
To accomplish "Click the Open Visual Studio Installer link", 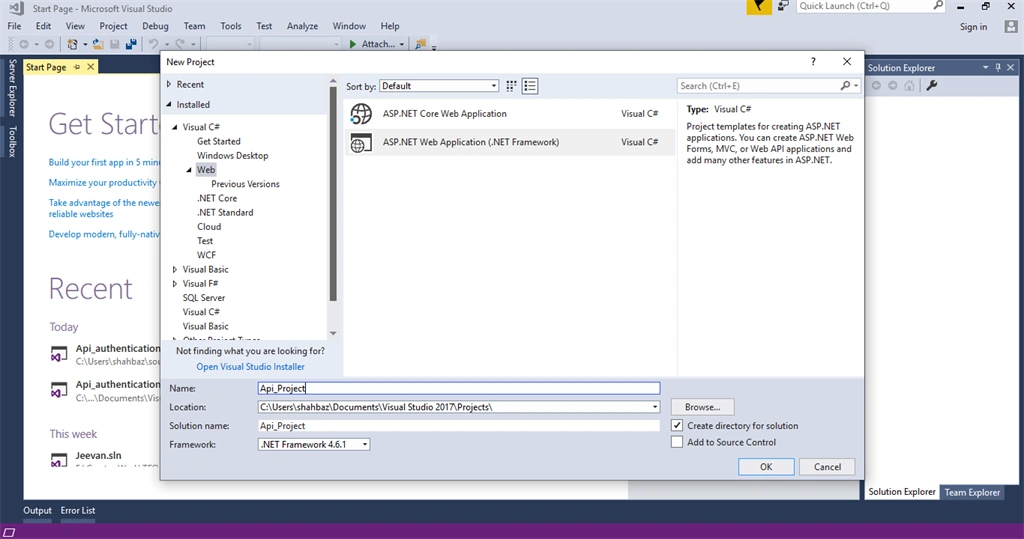I will pos(251,367).
